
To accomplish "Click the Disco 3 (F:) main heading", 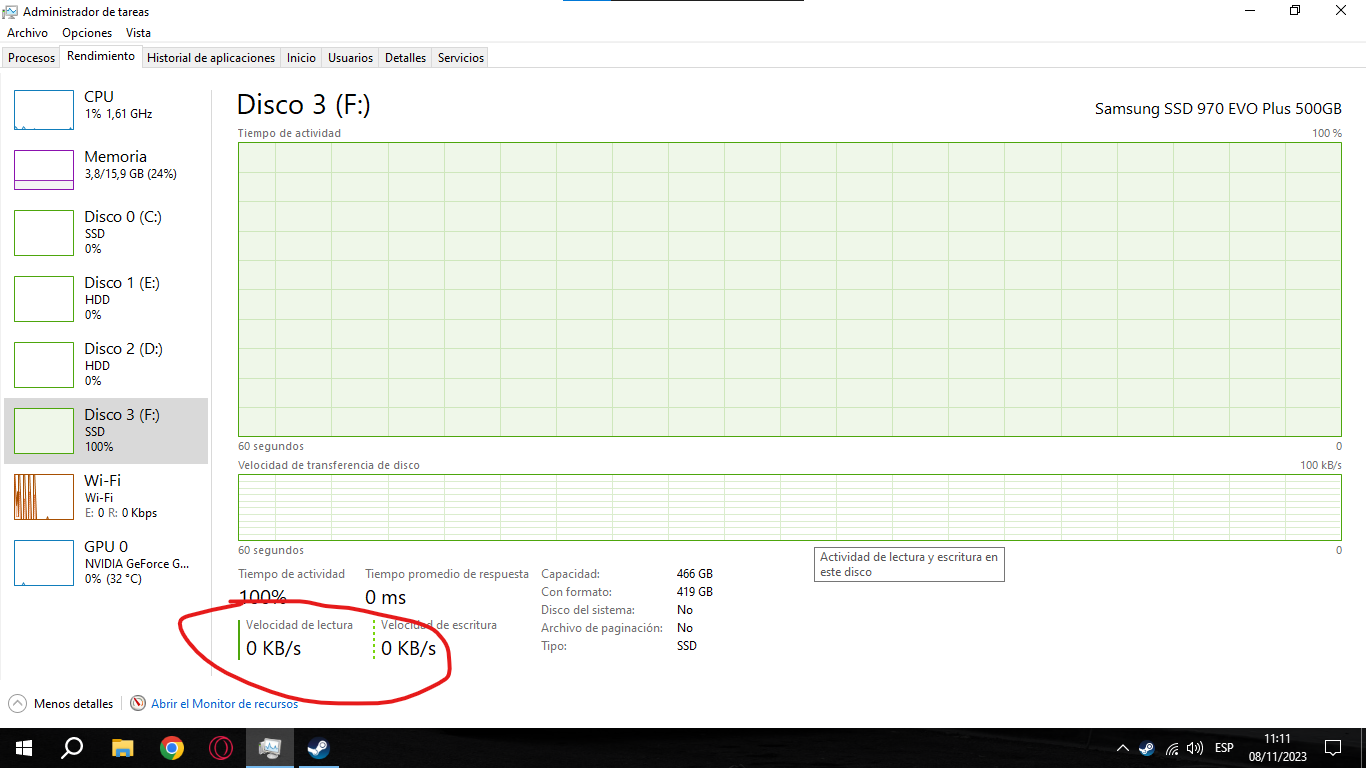I will [x=304, y=105].
